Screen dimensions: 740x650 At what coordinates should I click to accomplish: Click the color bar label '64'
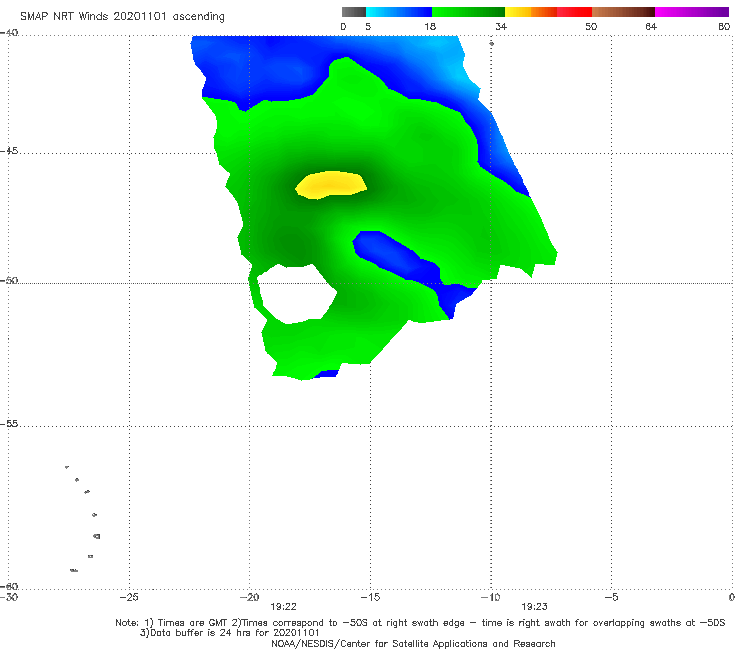click(651, 26)
